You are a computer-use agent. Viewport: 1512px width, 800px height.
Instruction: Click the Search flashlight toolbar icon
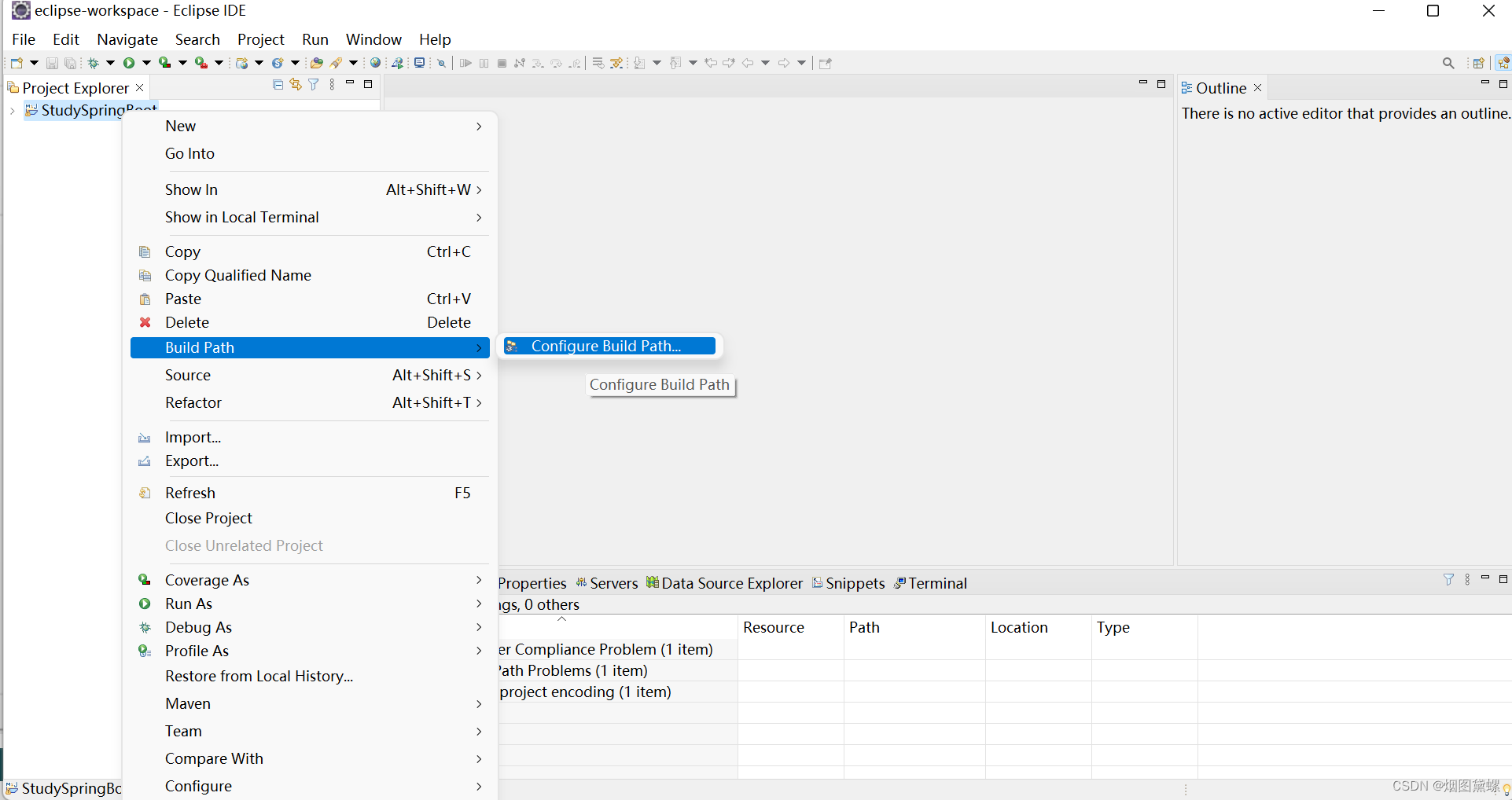(337, 63)
